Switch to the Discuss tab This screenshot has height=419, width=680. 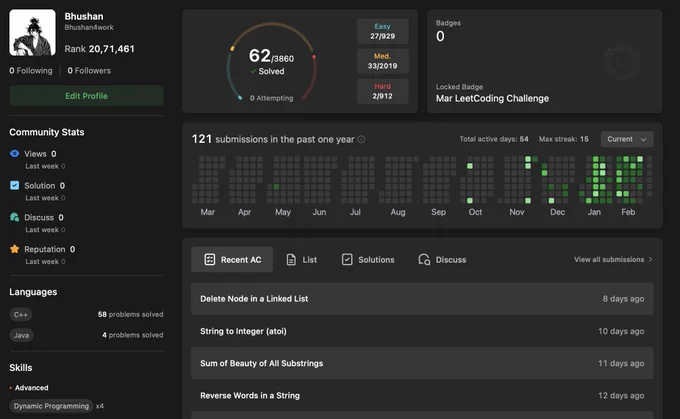click(x=442, y=259)
